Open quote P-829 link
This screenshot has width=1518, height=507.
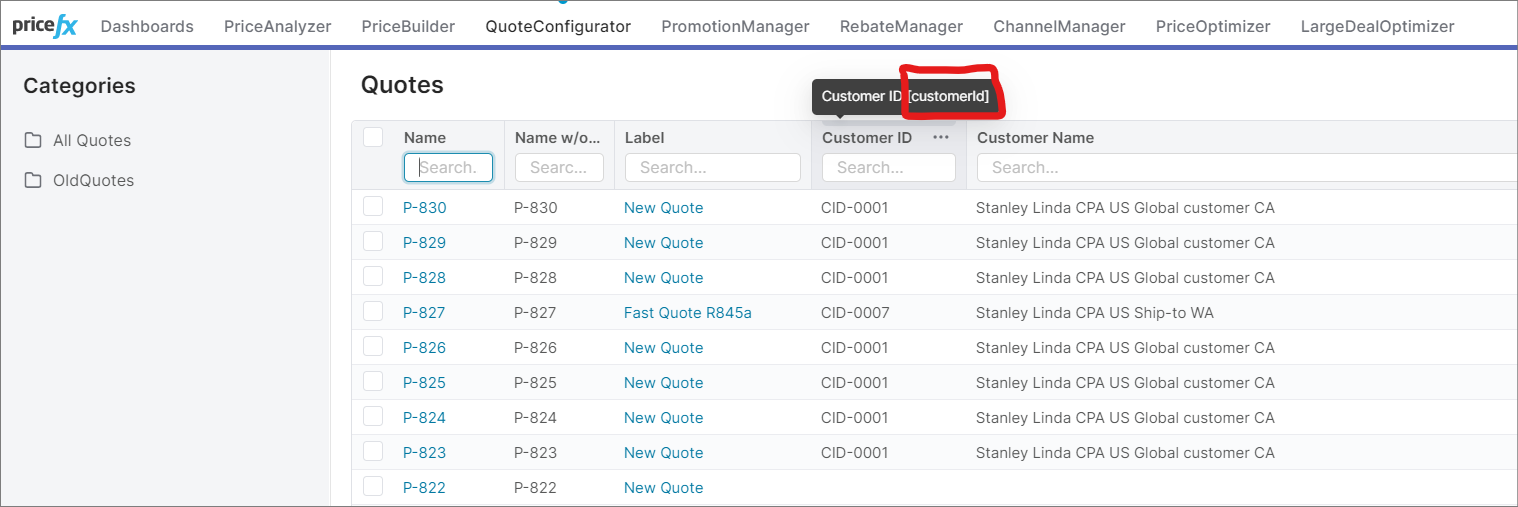coord(424,243)
